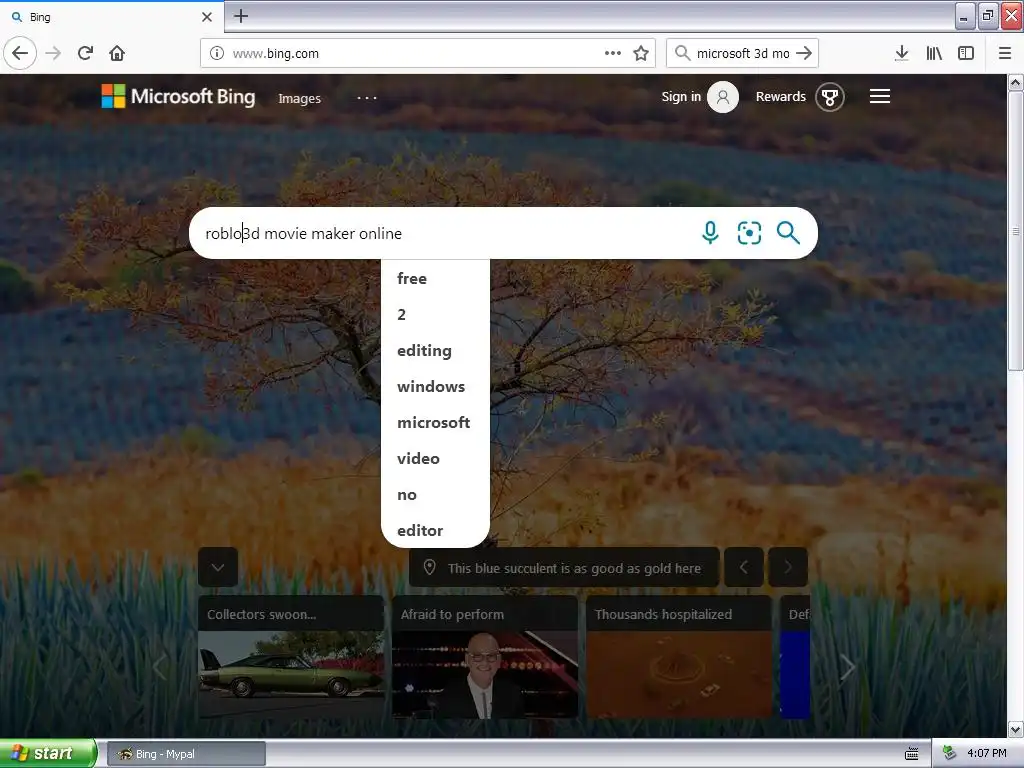This screenshot has width=1024, height=768.
Task: Open the downloads panel
Action: pyautogui.click(x=901, y=53)
